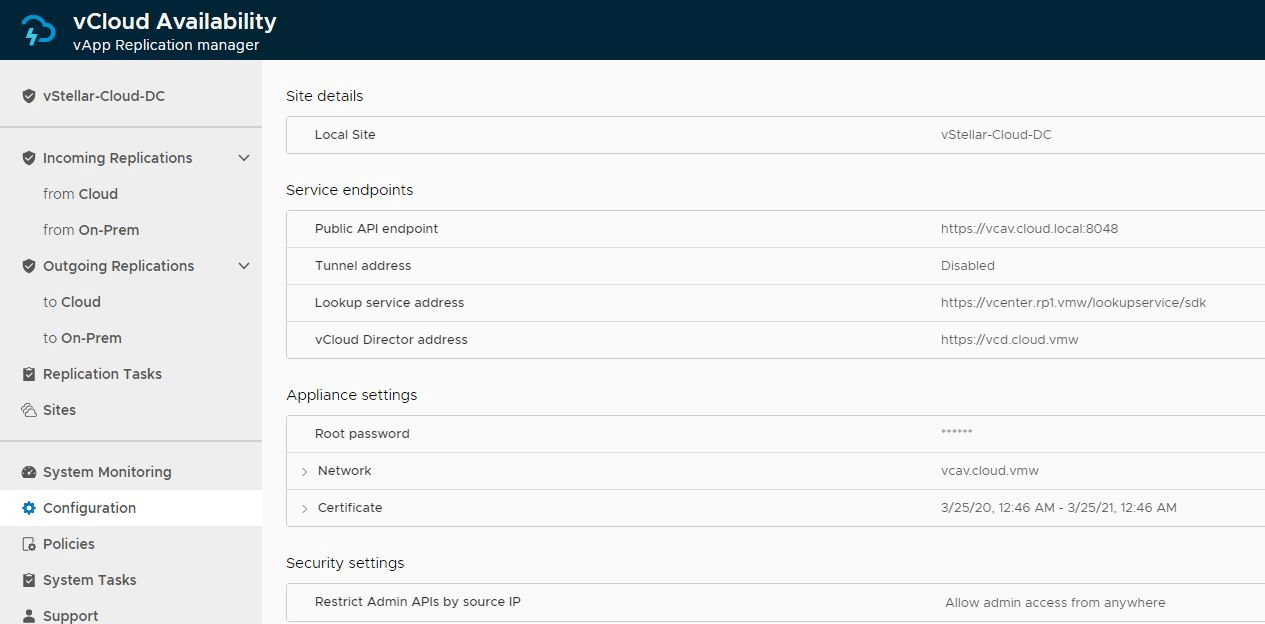Click the https://vcd.cloud.vmw value
Viewport: 1265px width, 624px height.
coord(1009,340)
